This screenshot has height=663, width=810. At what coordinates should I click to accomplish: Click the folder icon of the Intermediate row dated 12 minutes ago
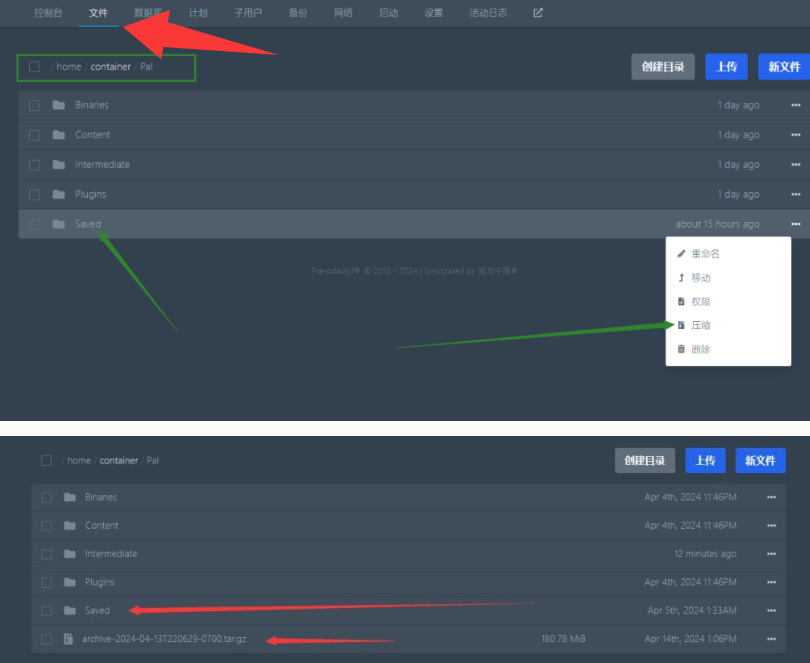69,554
